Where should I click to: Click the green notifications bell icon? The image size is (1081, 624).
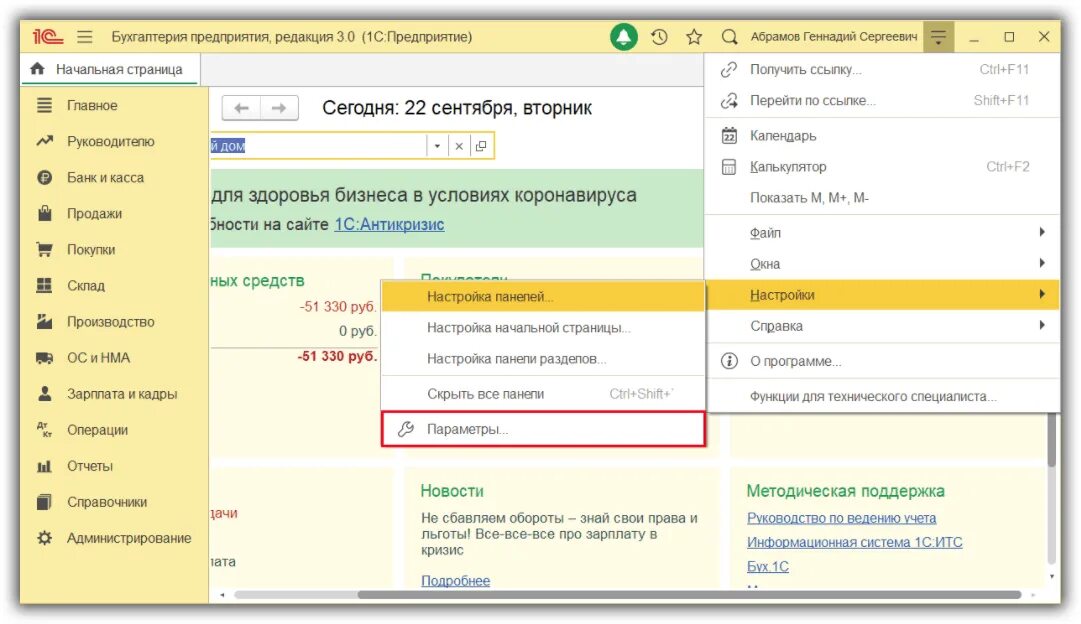(x=623, y=37)
